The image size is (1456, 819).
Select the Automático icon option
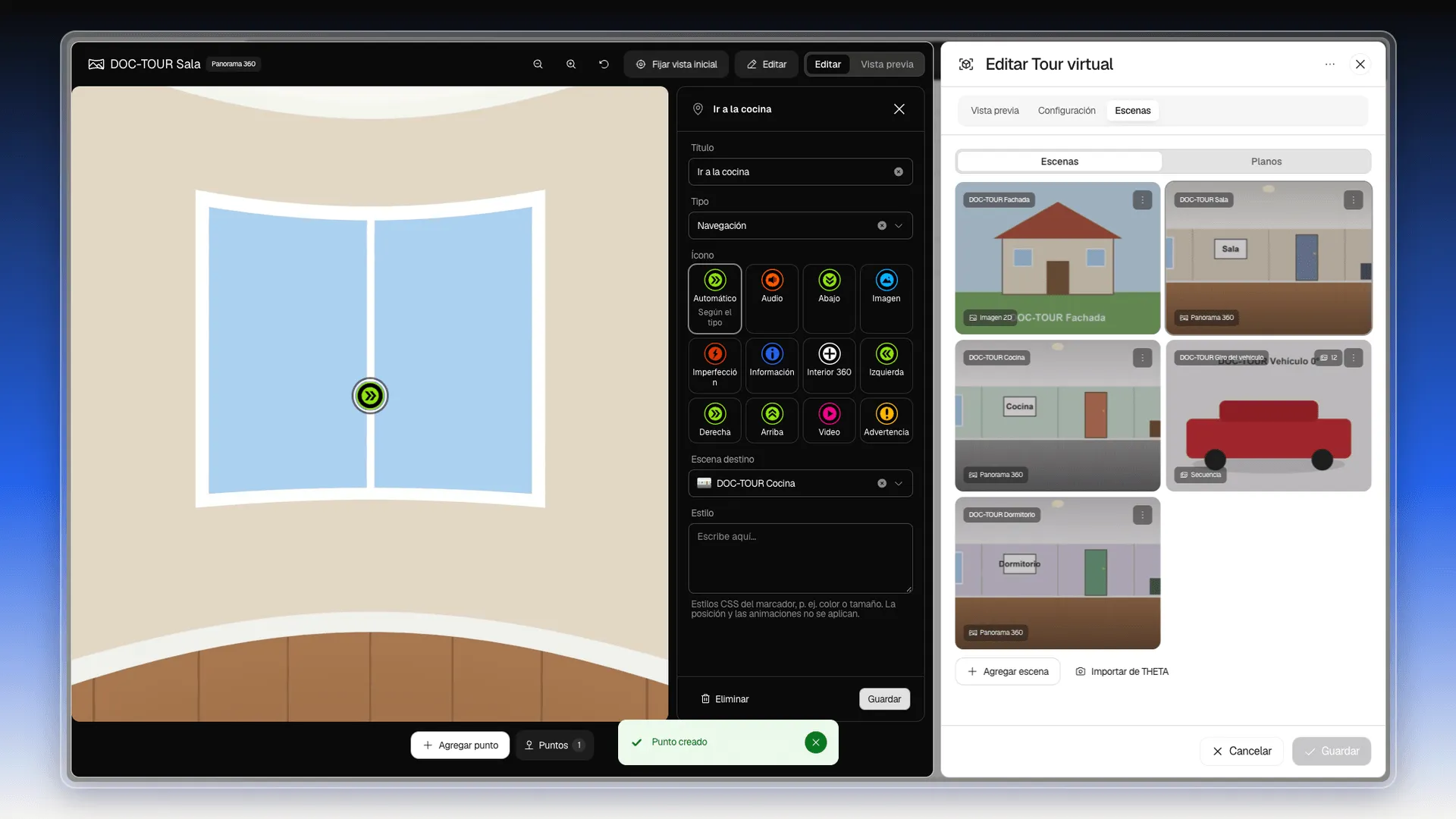pos(714,299)
